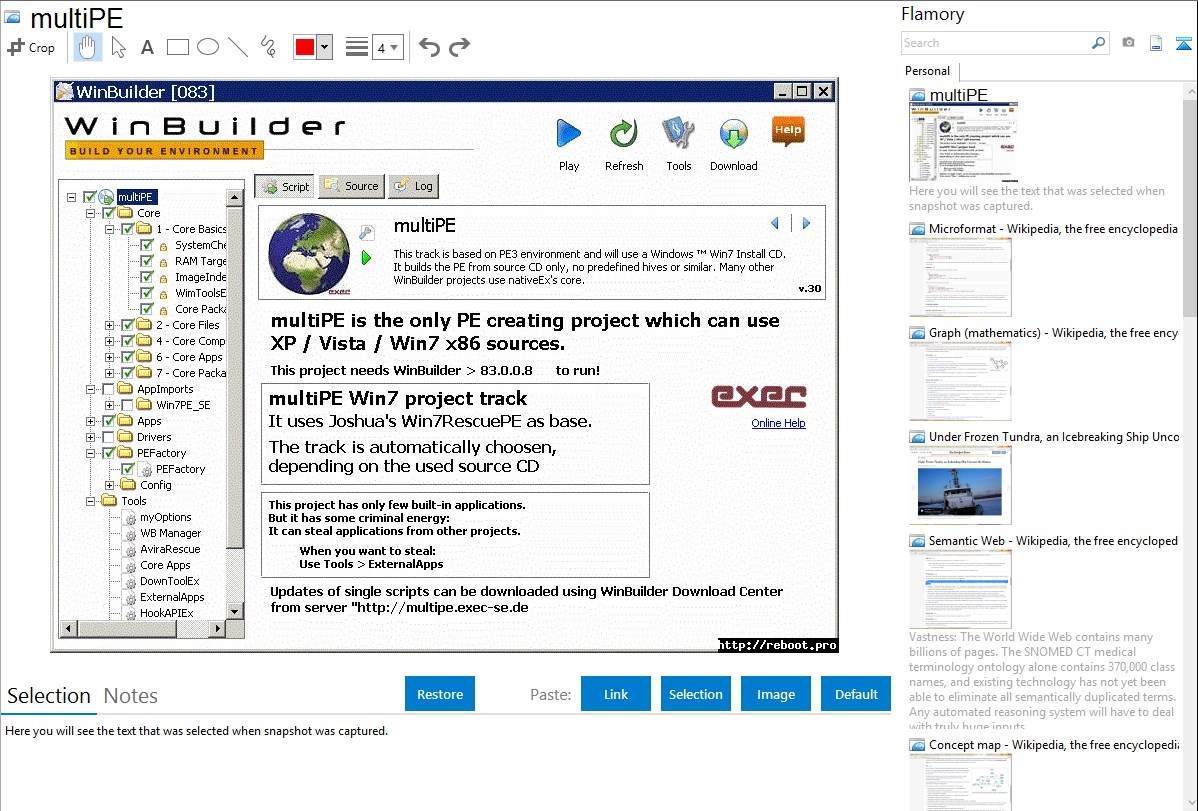Switch to the Source tab

[351, 186]
